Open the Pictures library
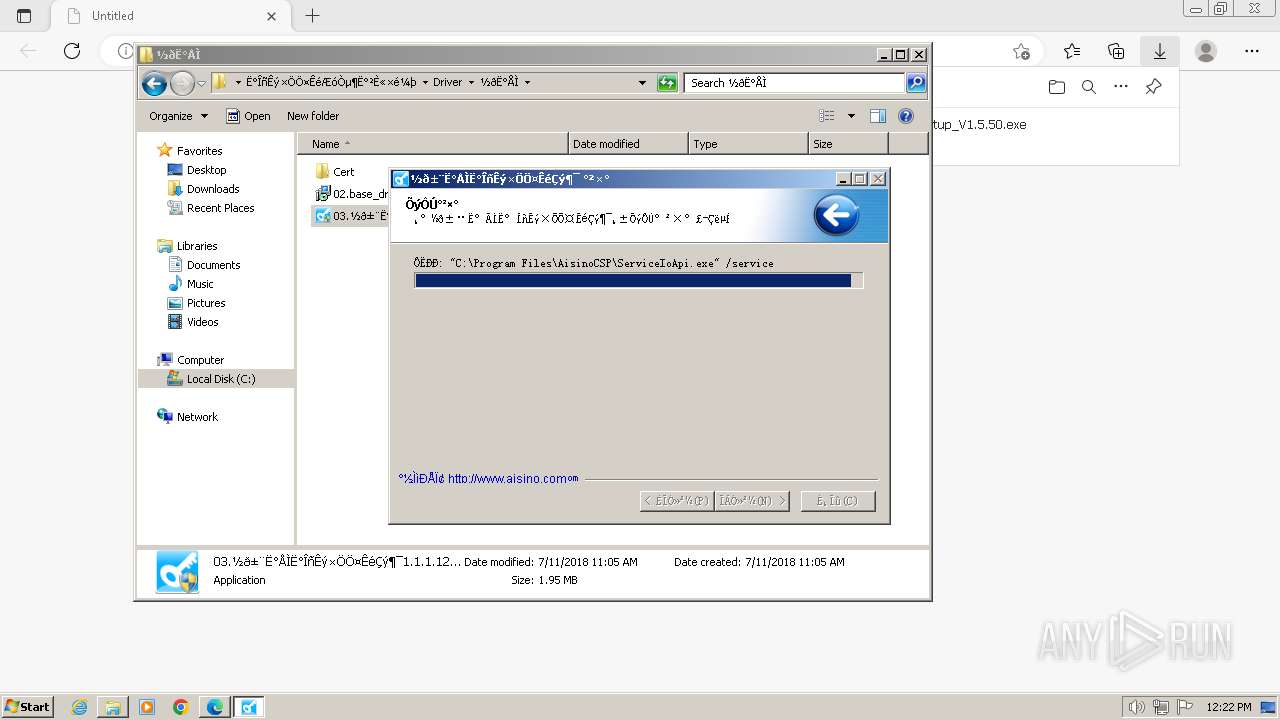1280x720 pixels. tap(206, 303)
